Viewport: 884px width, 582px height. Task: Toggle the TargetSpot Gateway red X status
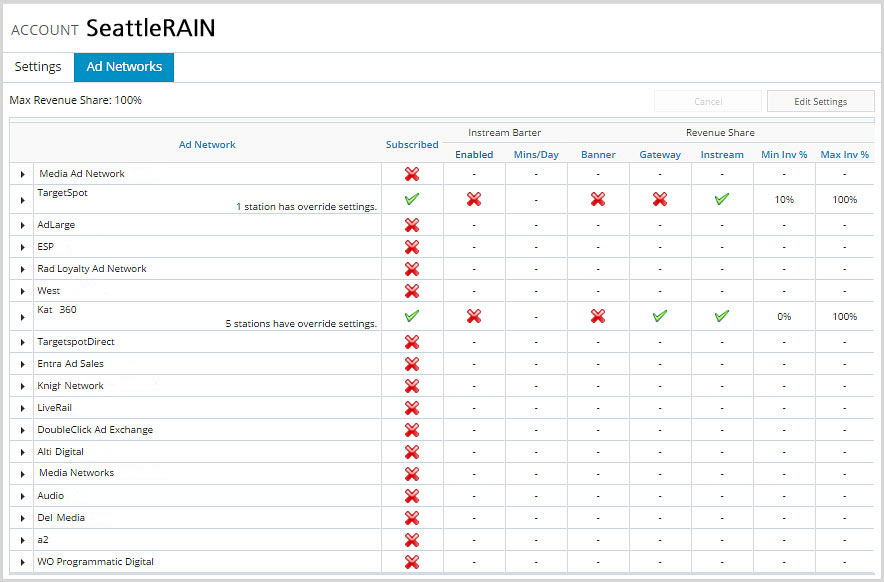coord(660,199)
